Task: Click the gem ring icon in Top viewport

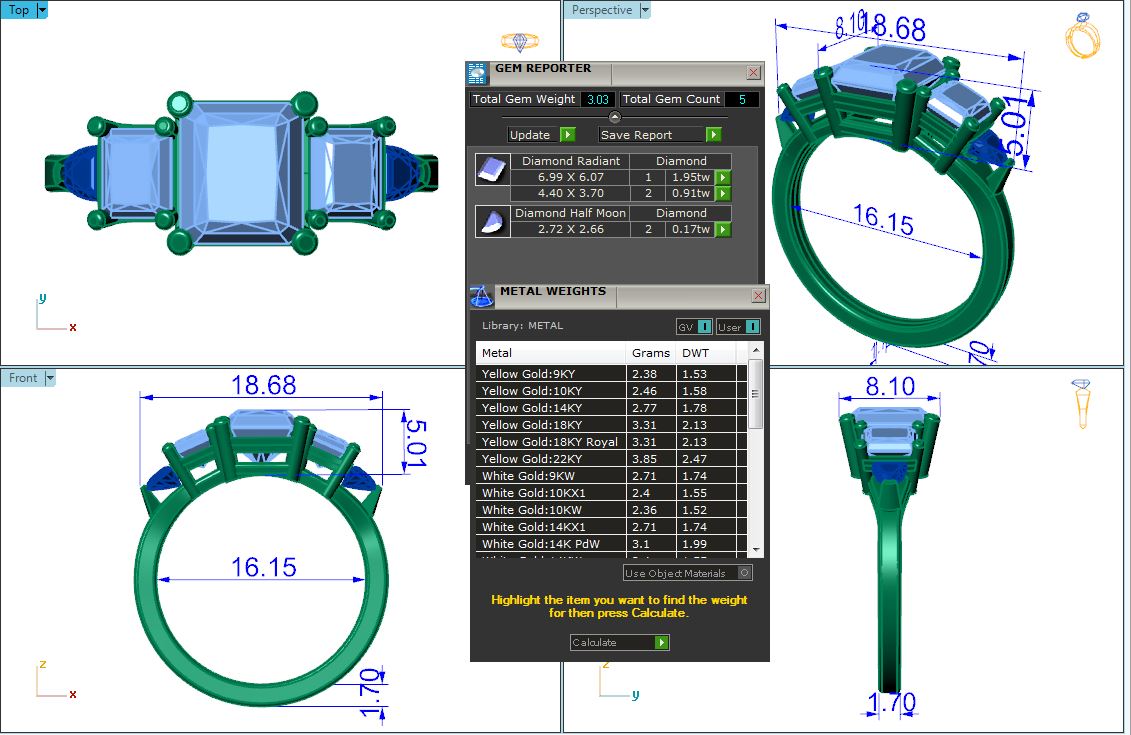Action: [519, 41]
